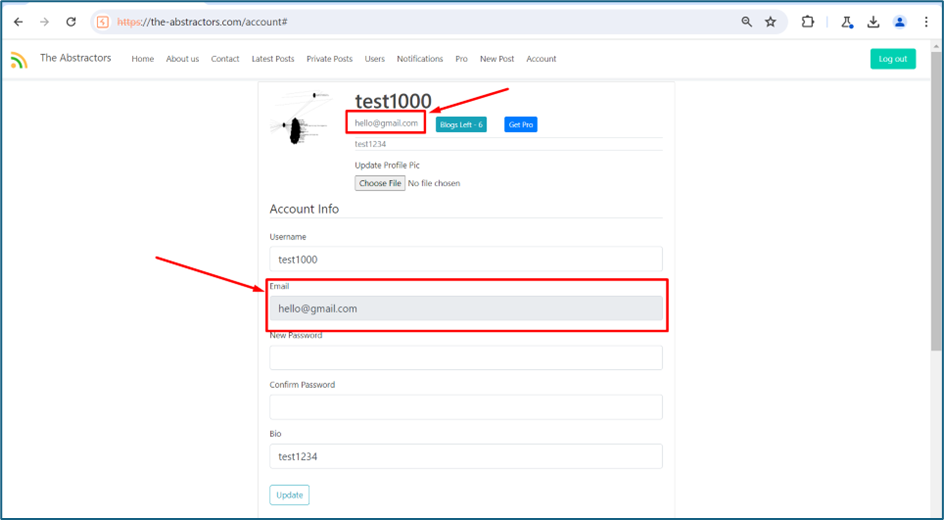Open Account page in navigation
Screen dimensions: 944x520
click(541, 59)
